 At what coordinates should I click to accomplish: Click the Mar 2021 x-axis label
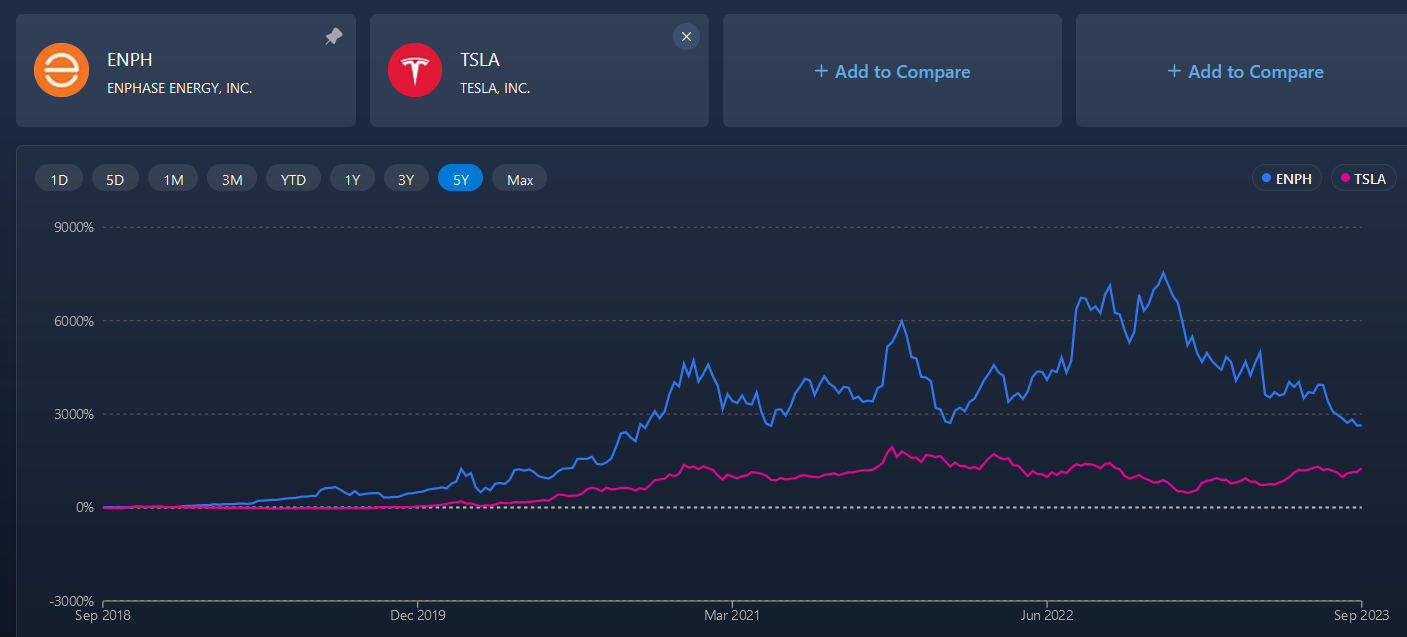732,615
